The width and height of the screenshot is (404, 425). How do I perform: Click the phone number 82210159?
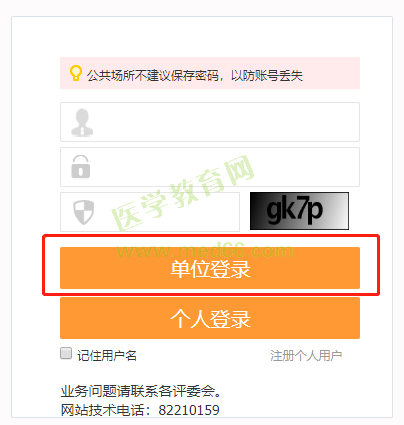point(189,410)
